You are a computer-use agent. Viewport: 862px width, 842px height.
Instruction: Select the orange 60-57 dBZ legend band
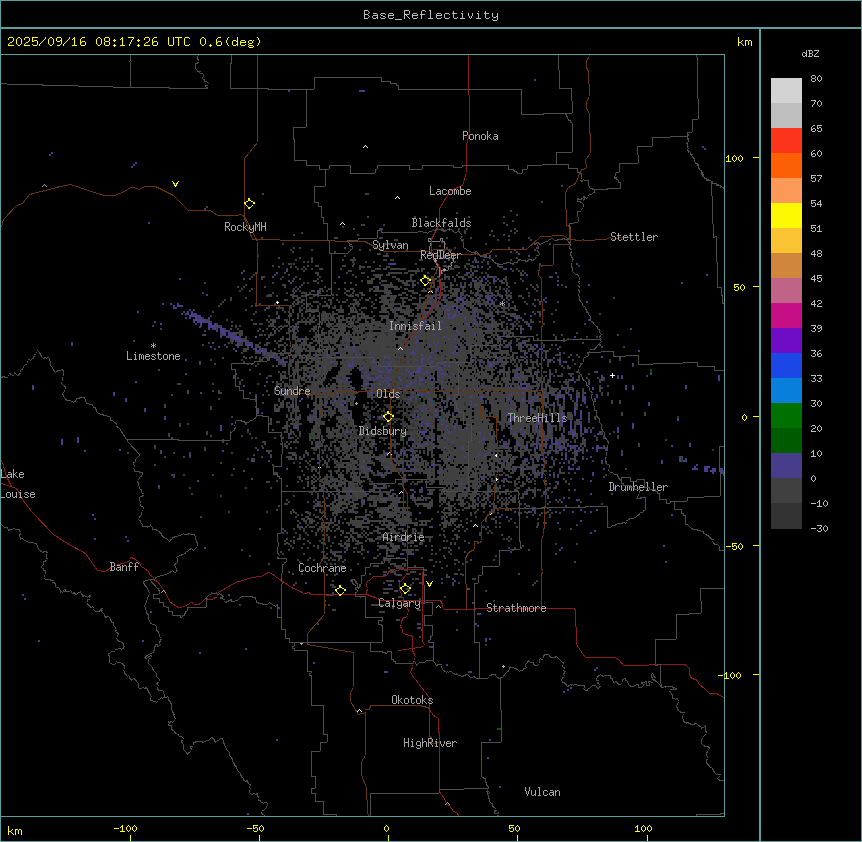click(786, 165)
